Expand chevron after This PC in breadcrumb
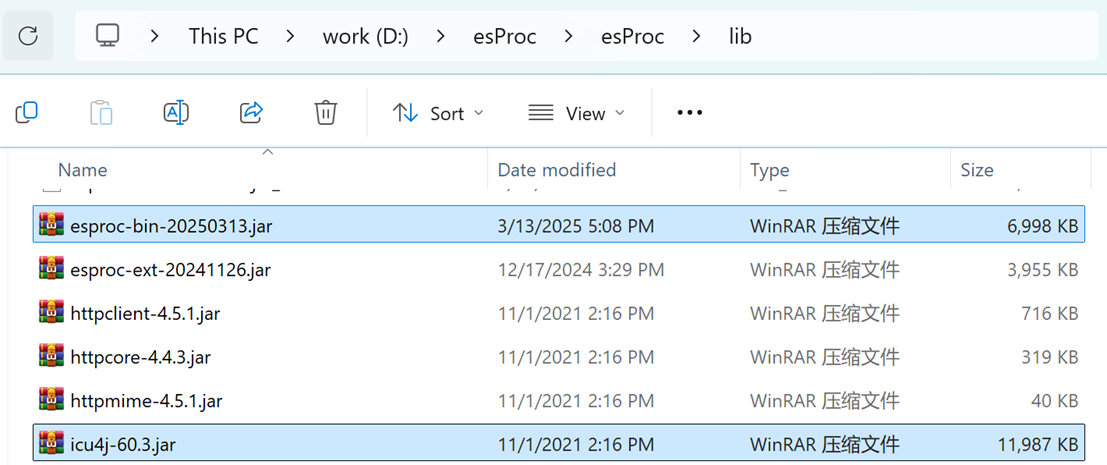Screen dimensions: 1107x465 (290, 37)
